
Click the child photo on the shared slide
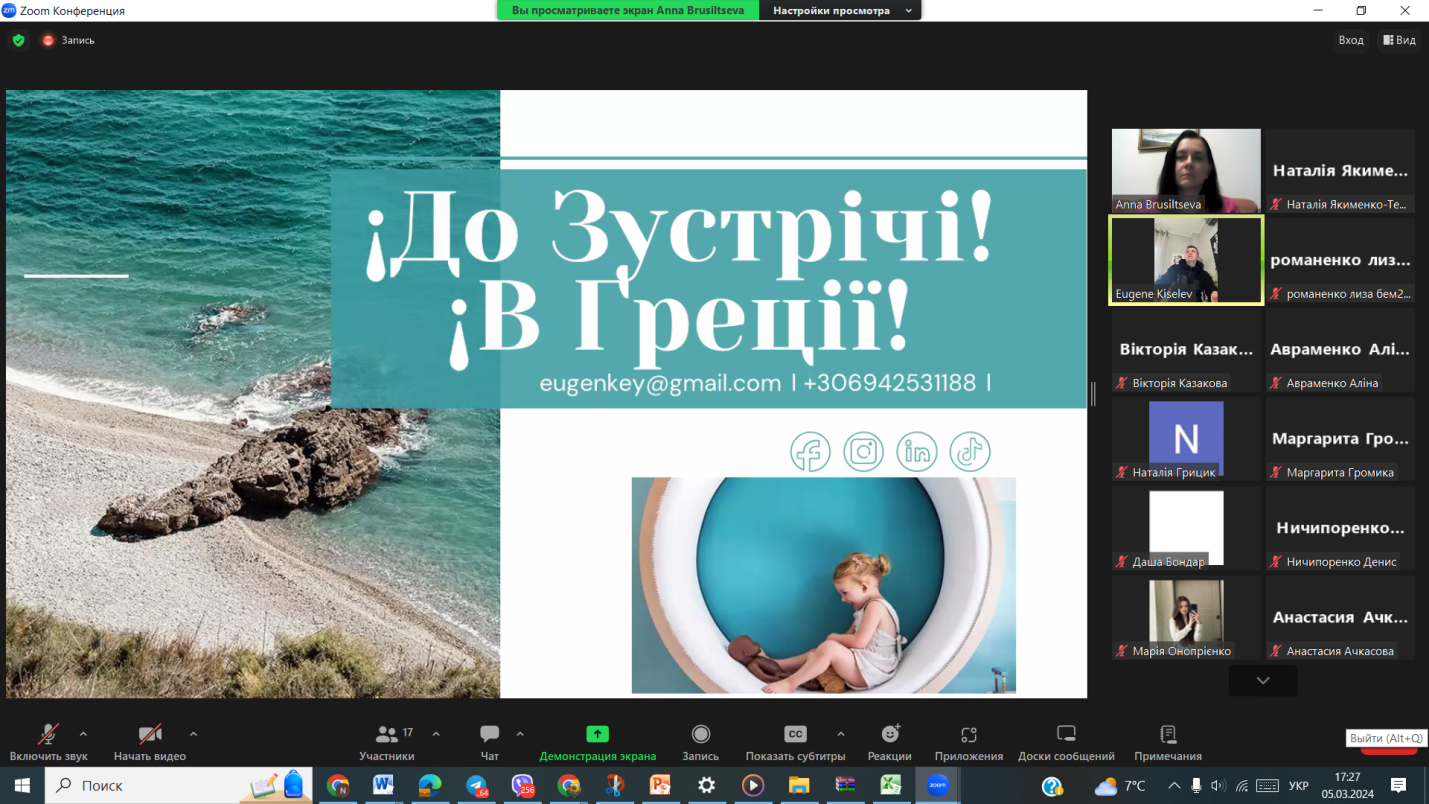[823, 585]
